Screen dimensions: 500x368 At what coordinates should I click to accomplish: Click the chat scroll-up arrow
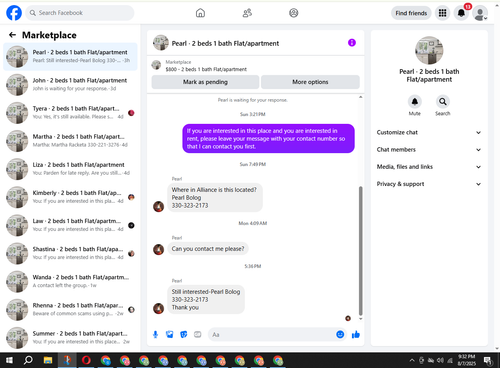360,97
